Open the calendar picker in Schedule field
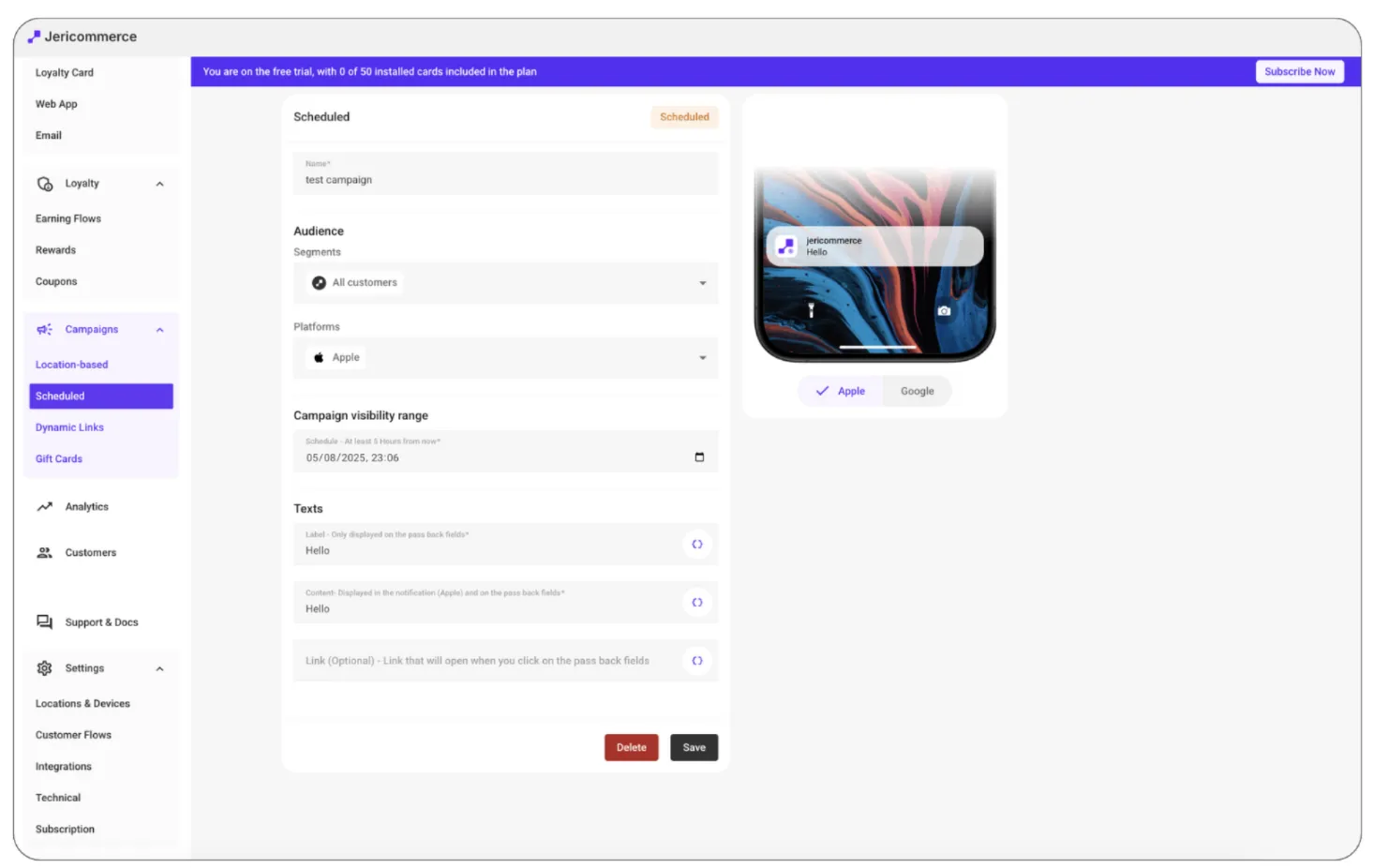This screenshot has height=868, width=1374. pos(699,457)
